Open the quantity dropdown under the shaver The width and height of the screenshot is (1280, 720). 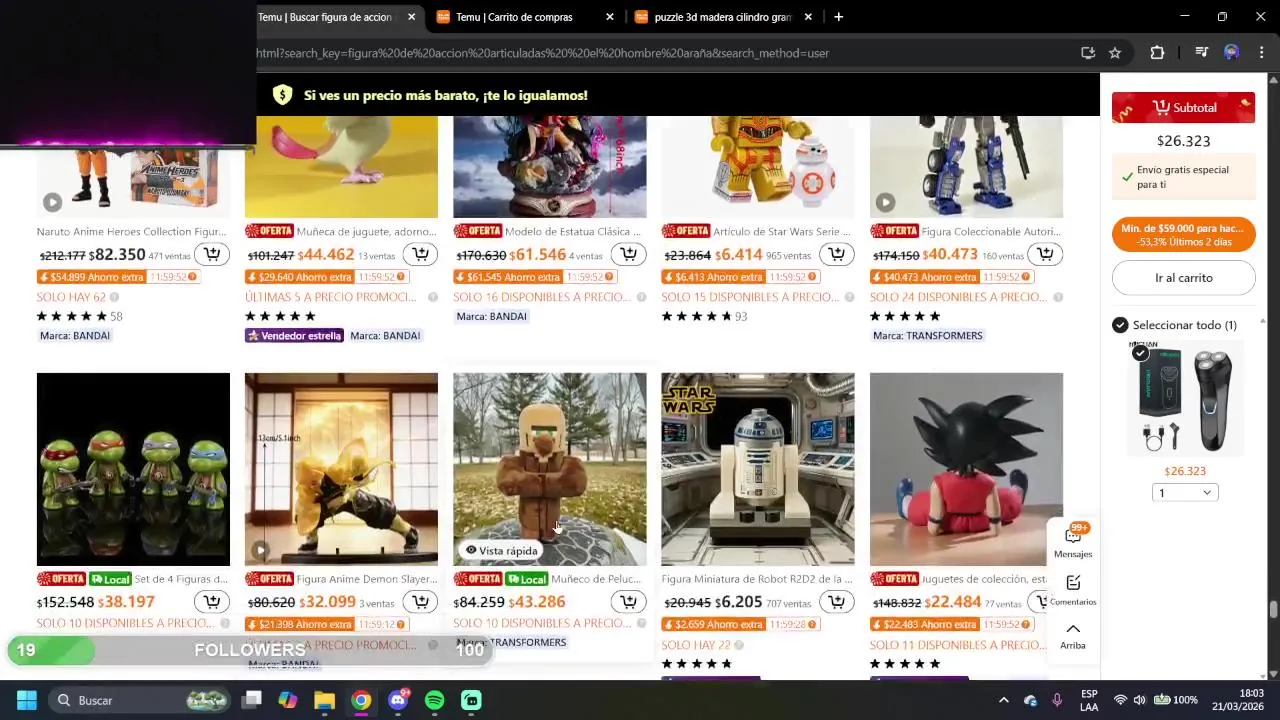tap(1184, 492)
